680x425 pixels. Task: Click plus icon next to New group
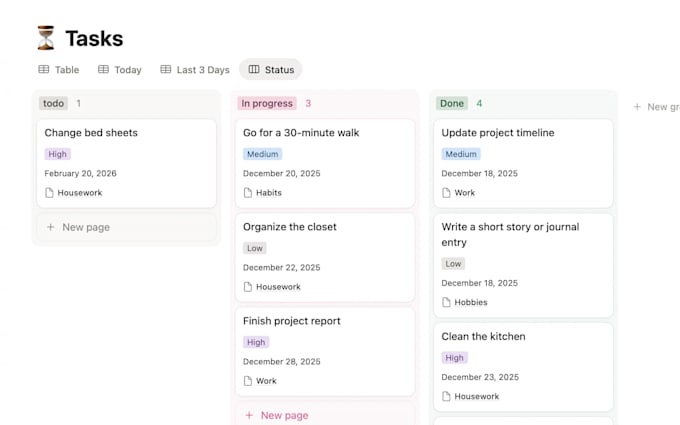[637, 107]
